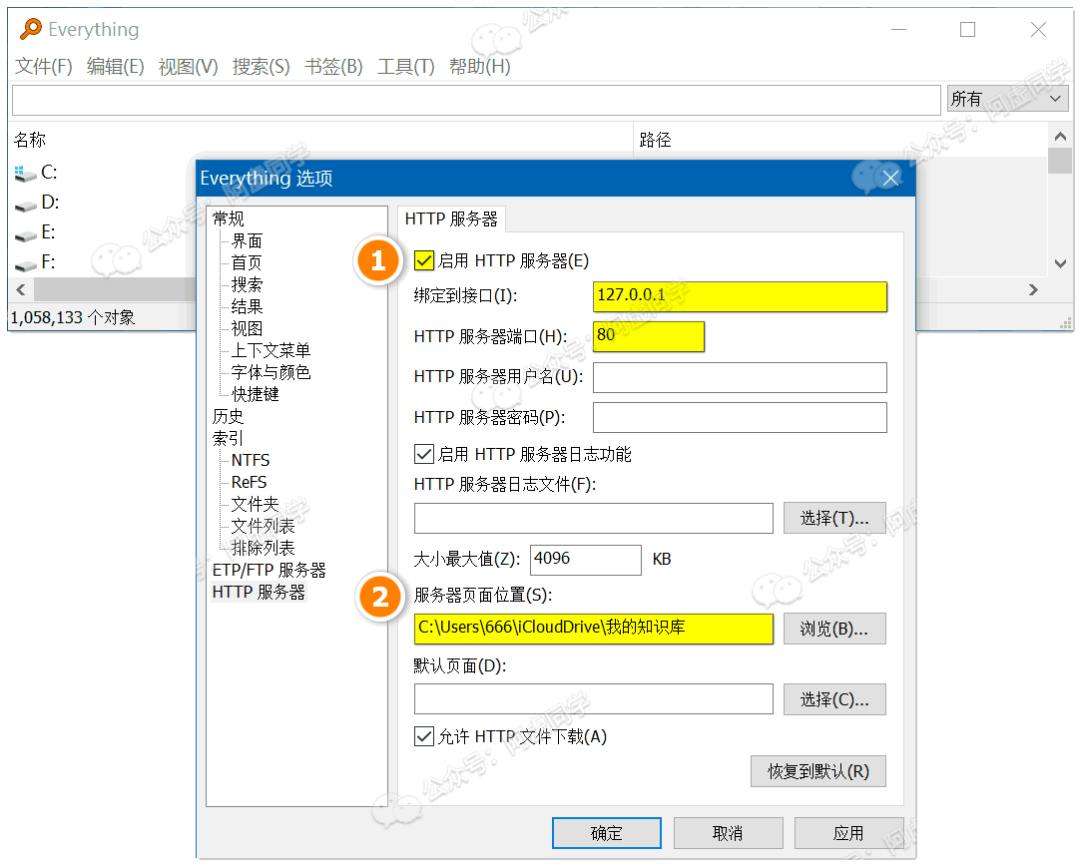Image resolution: width=1080 pixels, height=865 pixels.
Task: Select HTTP 服务器 in options tree
Action: point(259,592)
